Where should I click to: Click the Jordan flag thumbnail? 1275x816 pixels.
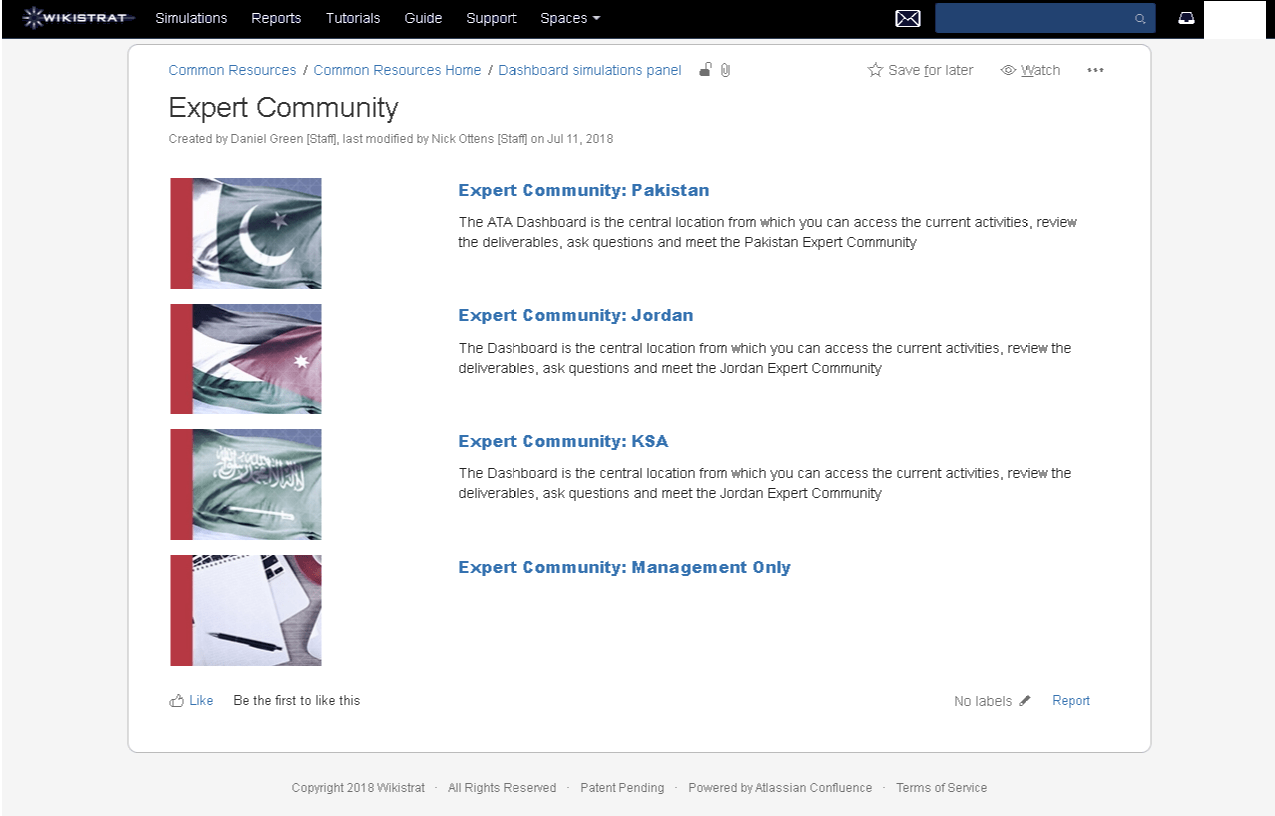coord(246,359)
